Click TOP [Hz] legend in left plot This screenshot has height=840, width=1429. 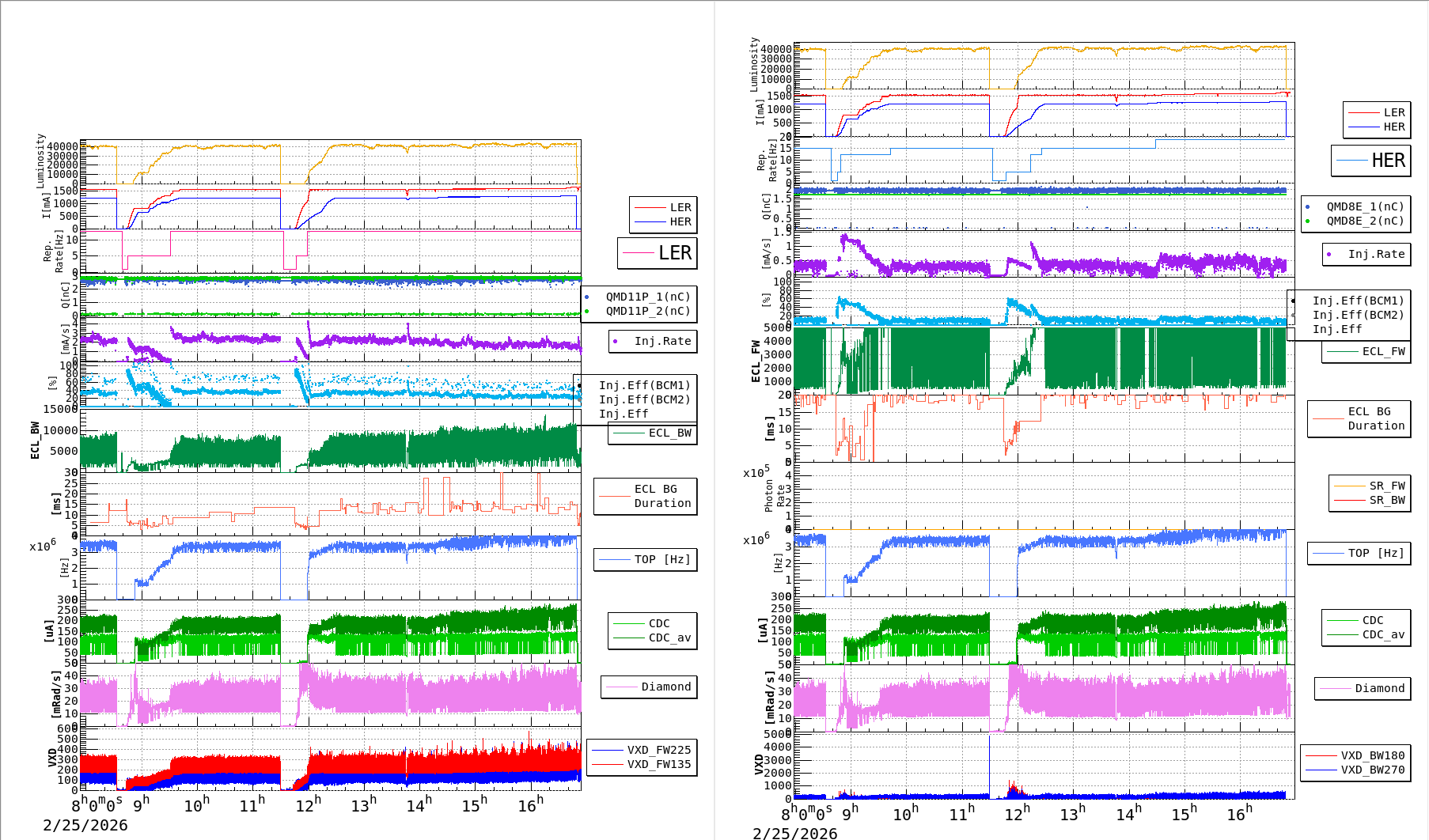tap(645, 559)
